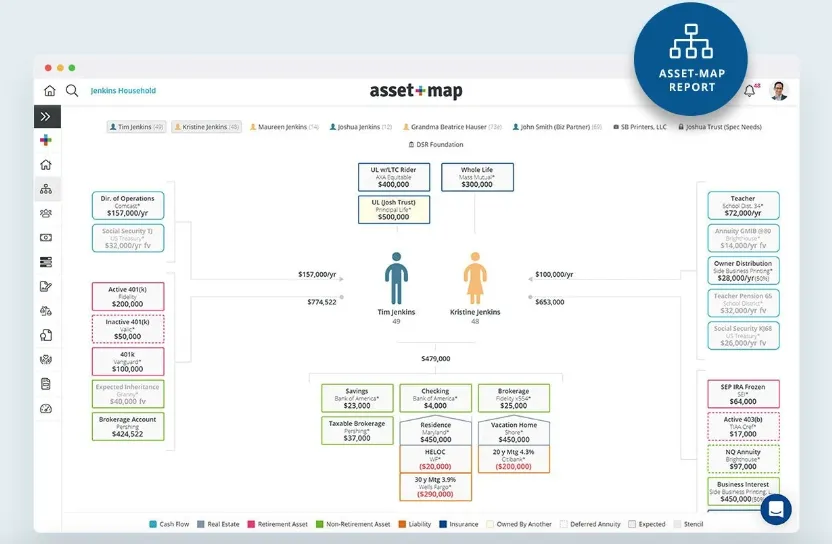The width and height of the screenshot is (832, 544).
Task: Open the Whole Life $300,000 card
Action: [477, 177]
